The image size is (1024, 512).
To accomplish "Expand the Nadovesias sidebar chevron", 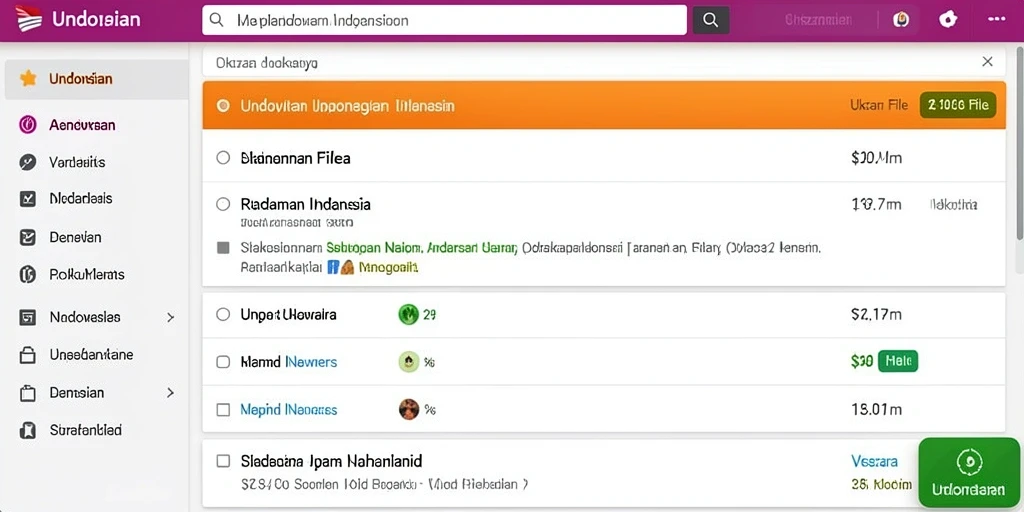I will click(170, 317).
